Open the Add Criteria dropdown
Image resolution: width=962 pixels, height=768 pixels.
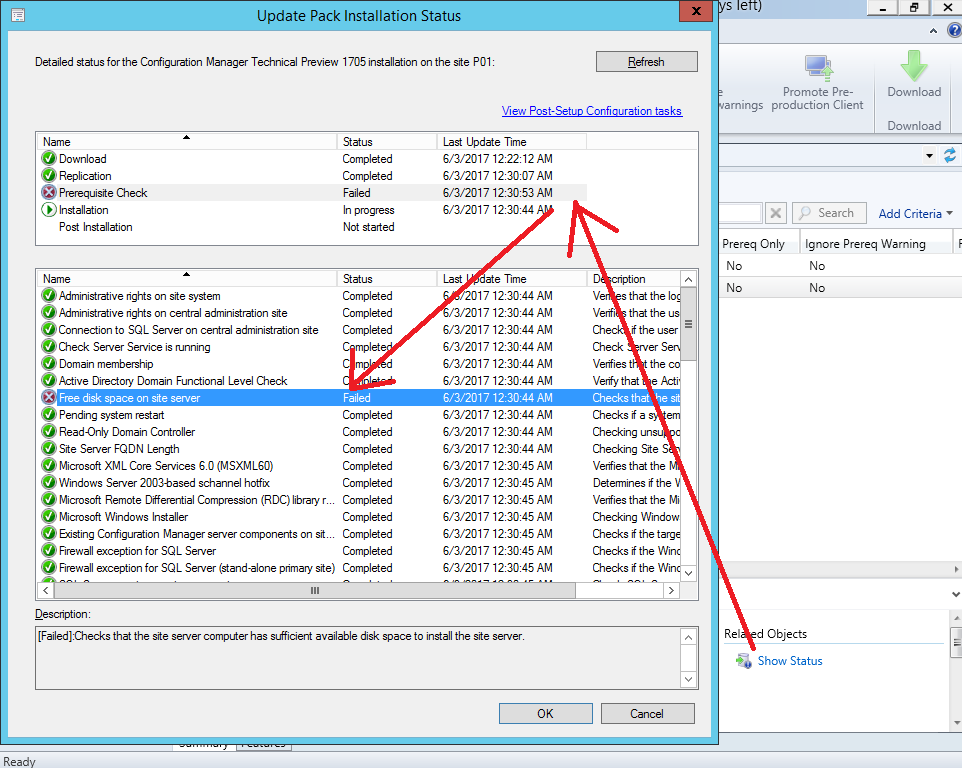click(x=915, y=213)
